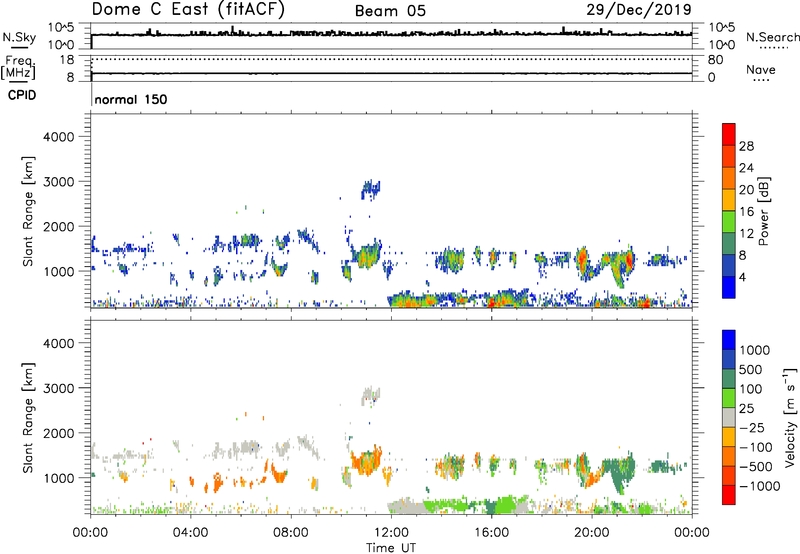Click the 'N.Search' legend label
The height and width of the screenshot is (554, 800).
[x=772, y=37]
